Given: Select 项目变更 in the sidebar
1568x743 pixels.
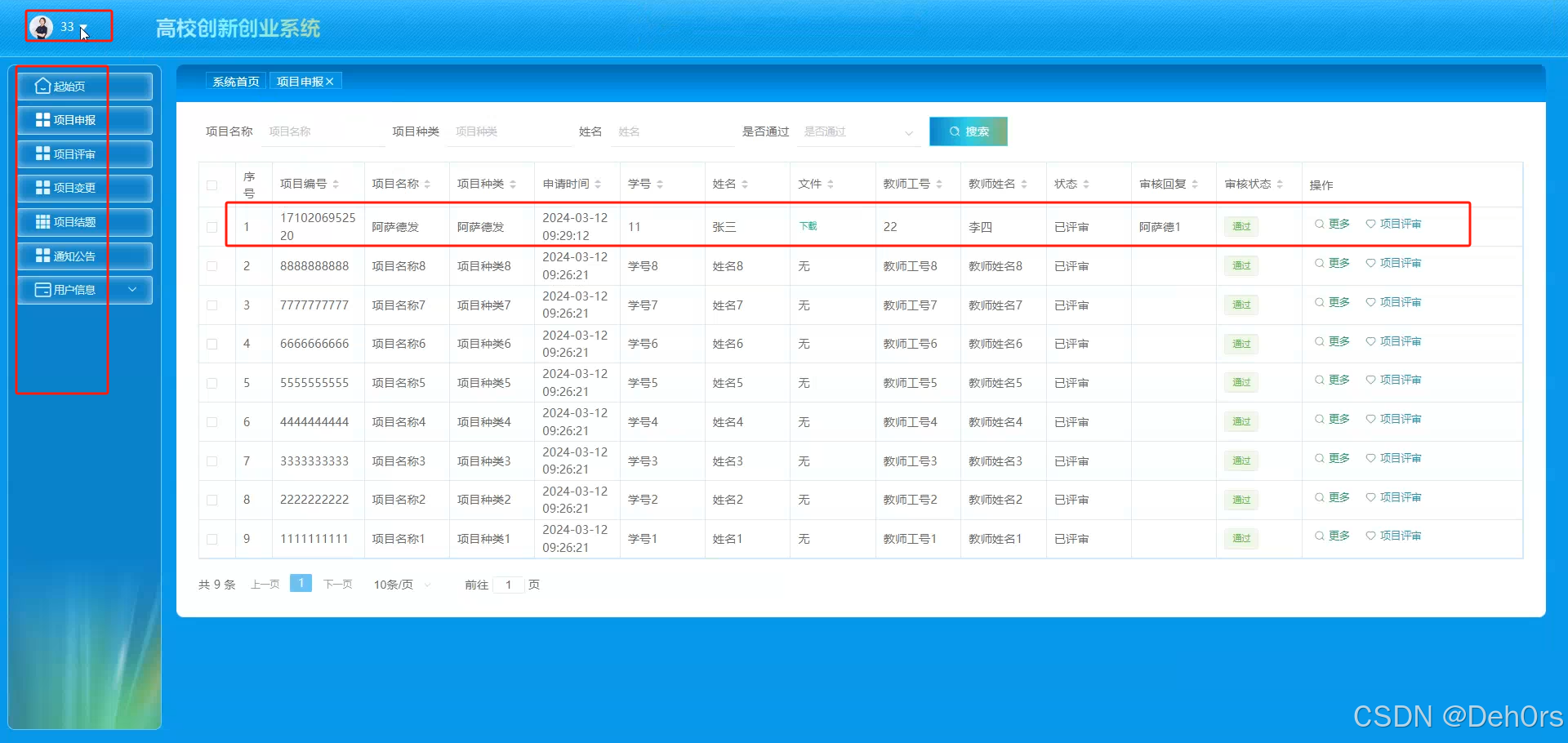Looking at the screenshot, I should click(x=84, y=188).
